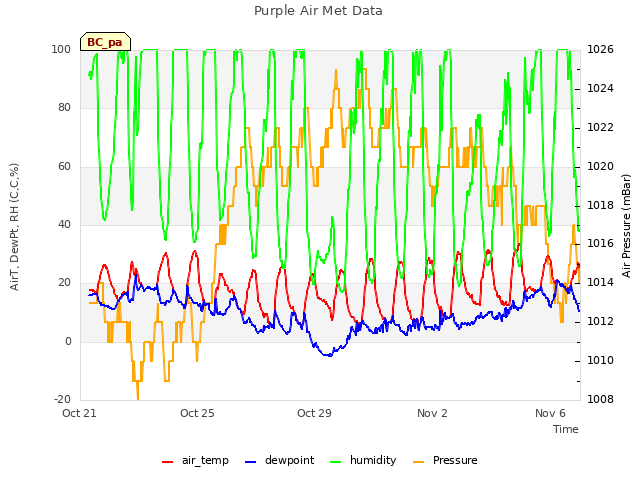Click the Oct 21 x-axis tick label

tap(79, 413)
